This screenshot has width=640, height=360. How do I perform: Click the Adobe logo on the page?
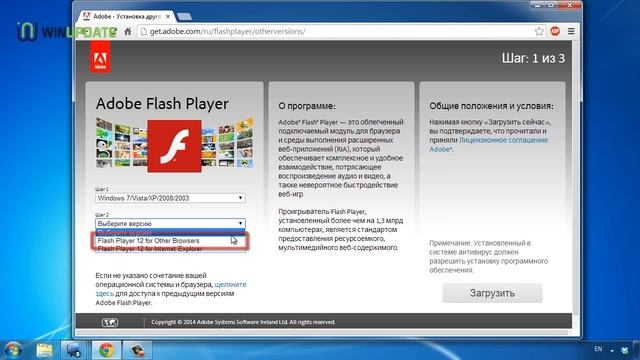[x=100, y=57]
